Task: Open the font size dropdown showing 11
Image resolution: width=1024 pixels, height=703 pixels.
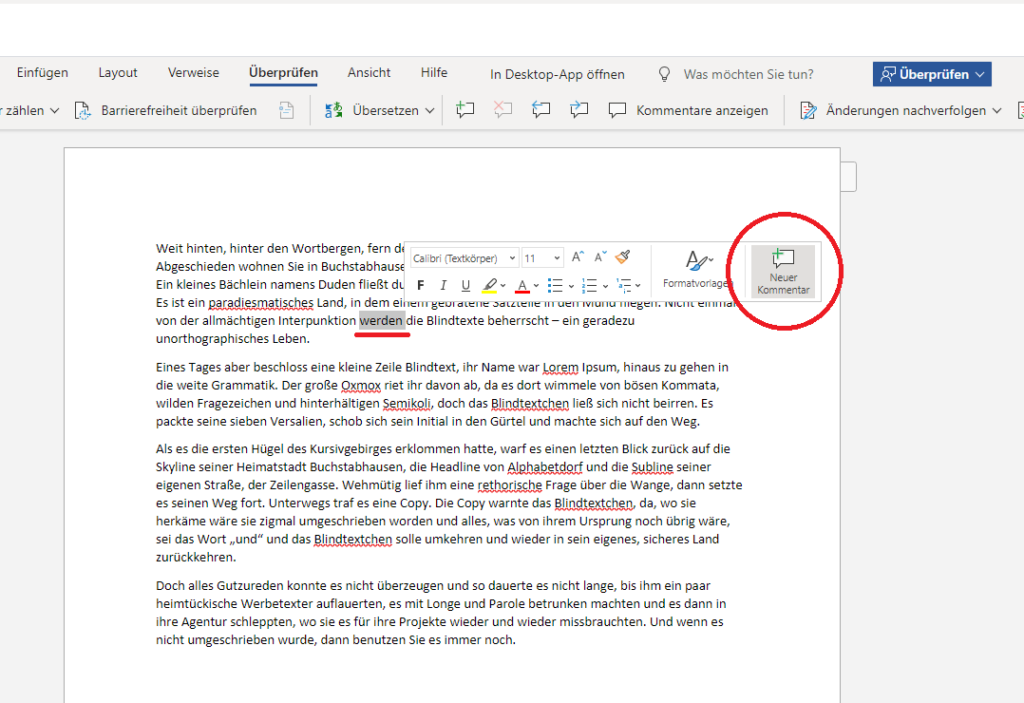Action: [x=543, y=258]
